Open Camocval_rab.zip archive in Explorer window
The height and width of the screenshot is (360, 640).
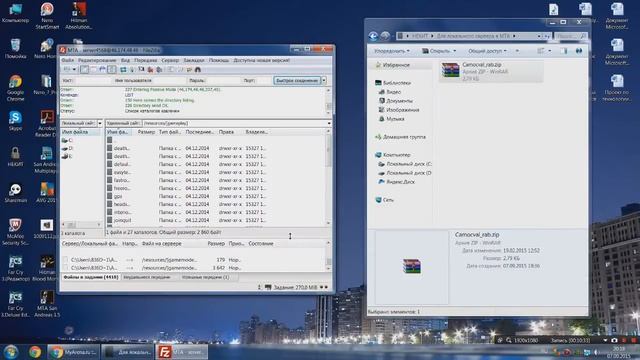click(x=491, y=71)
